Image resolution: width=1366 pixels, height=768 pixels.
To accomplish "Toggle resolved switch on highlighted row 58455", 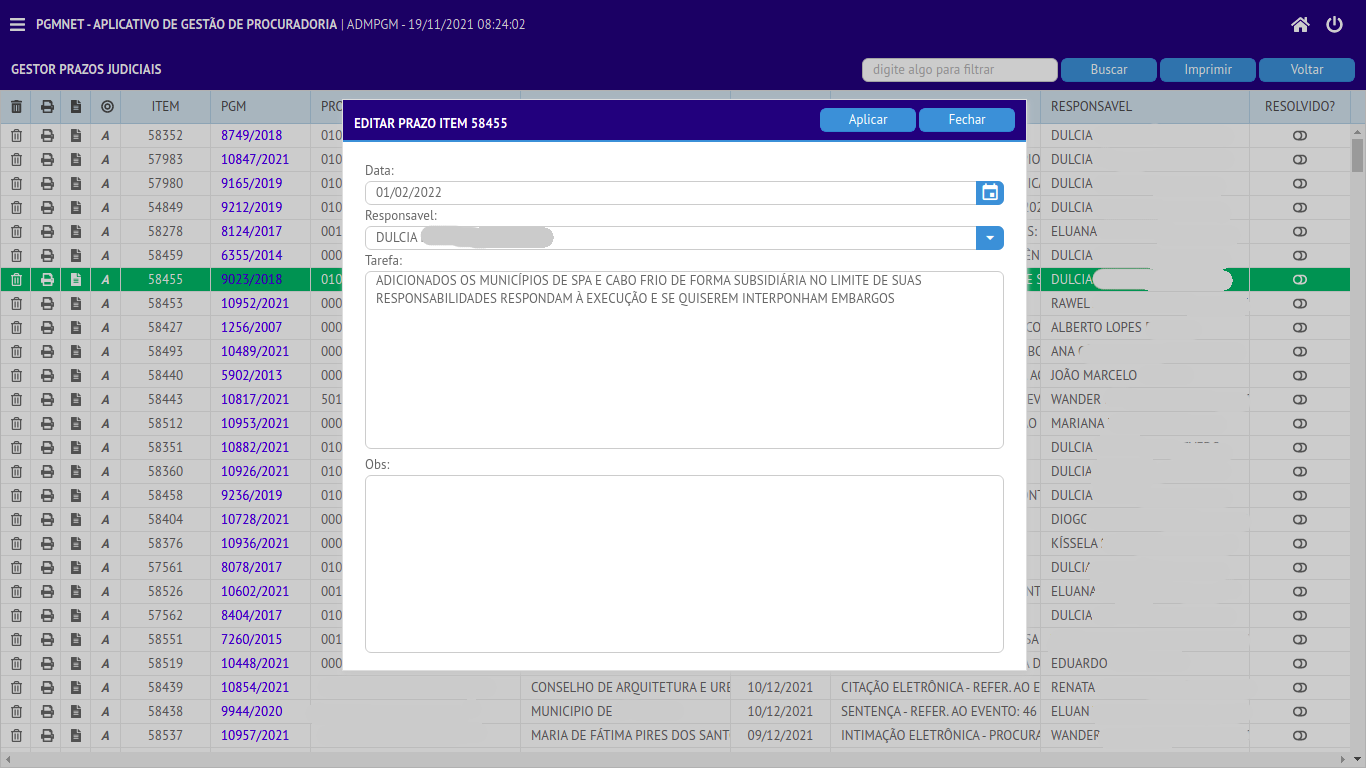I will [x=1299, y=280].
